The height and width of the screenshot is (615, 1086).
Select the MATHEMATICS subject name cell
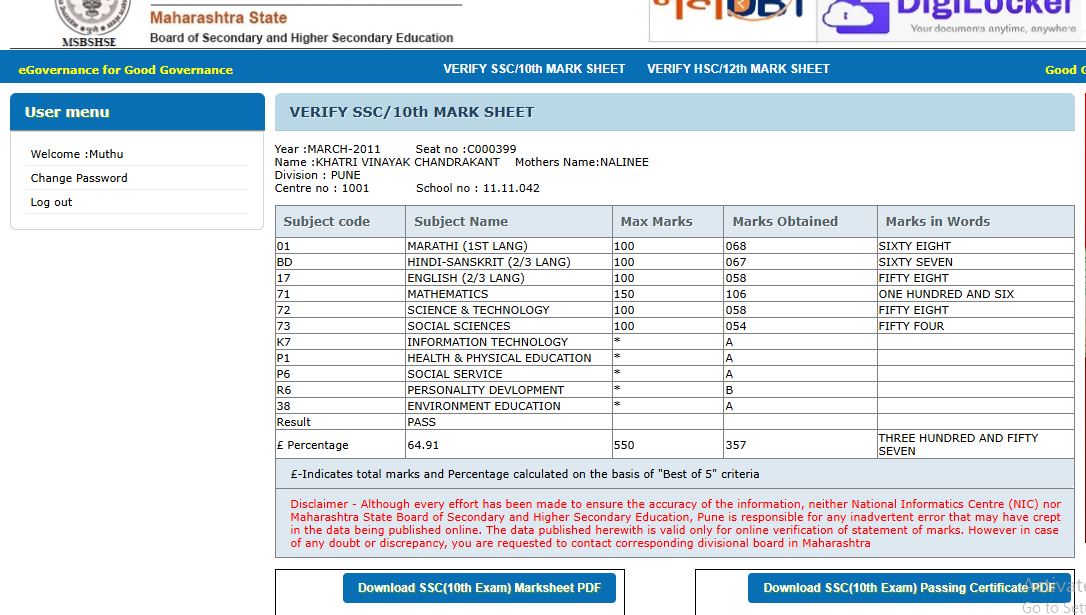[448, 294]
